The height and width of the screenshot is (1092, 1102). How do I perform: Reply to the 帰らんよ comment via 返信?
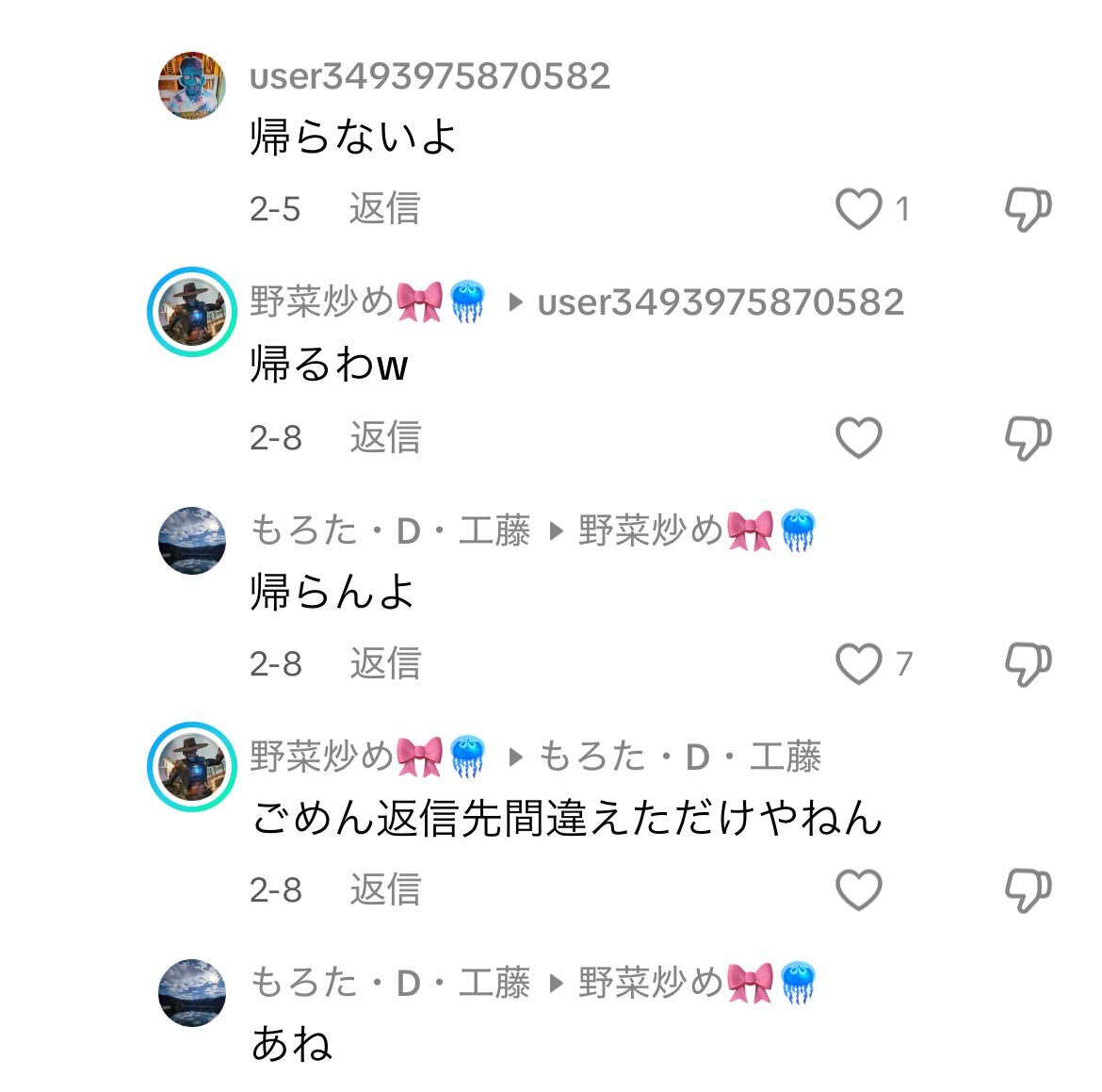386,663
